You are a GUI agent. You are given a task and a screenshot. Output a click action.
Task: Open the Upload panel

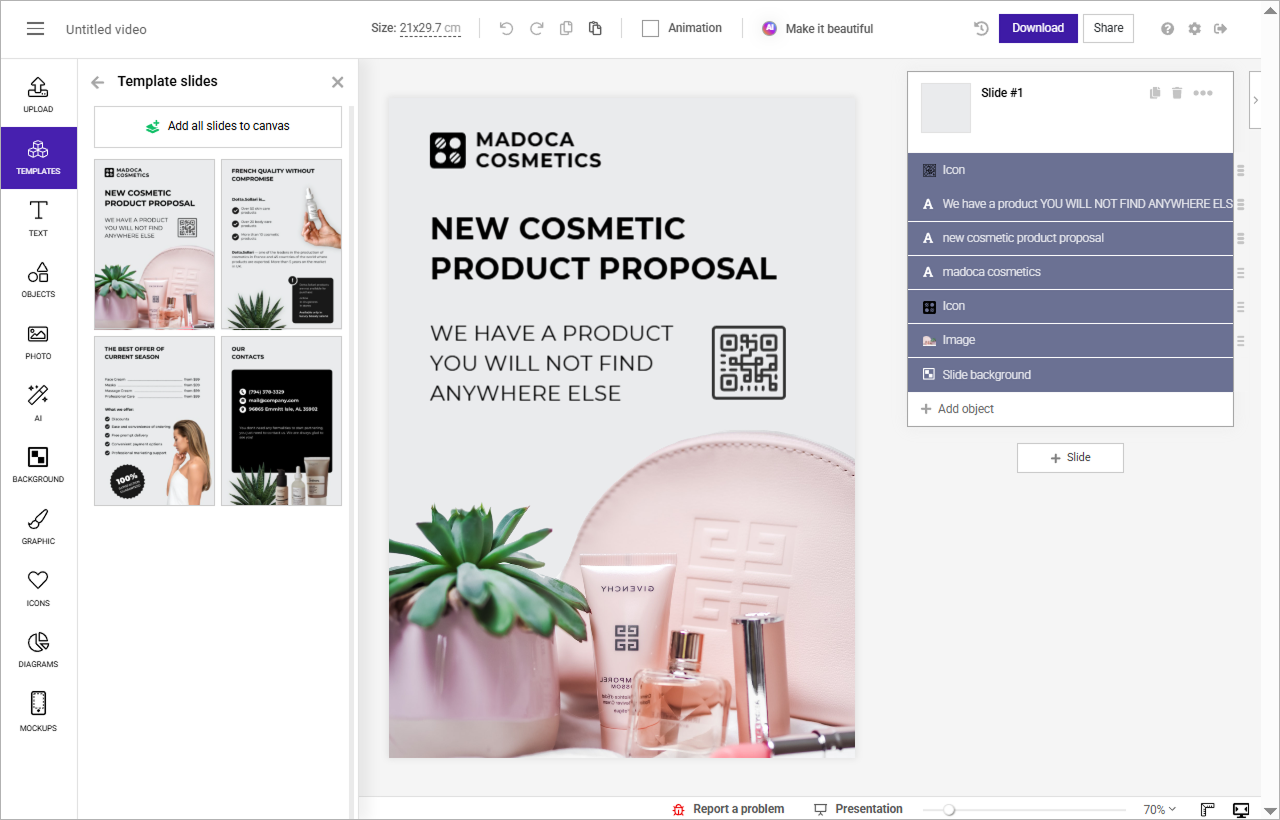38,95
